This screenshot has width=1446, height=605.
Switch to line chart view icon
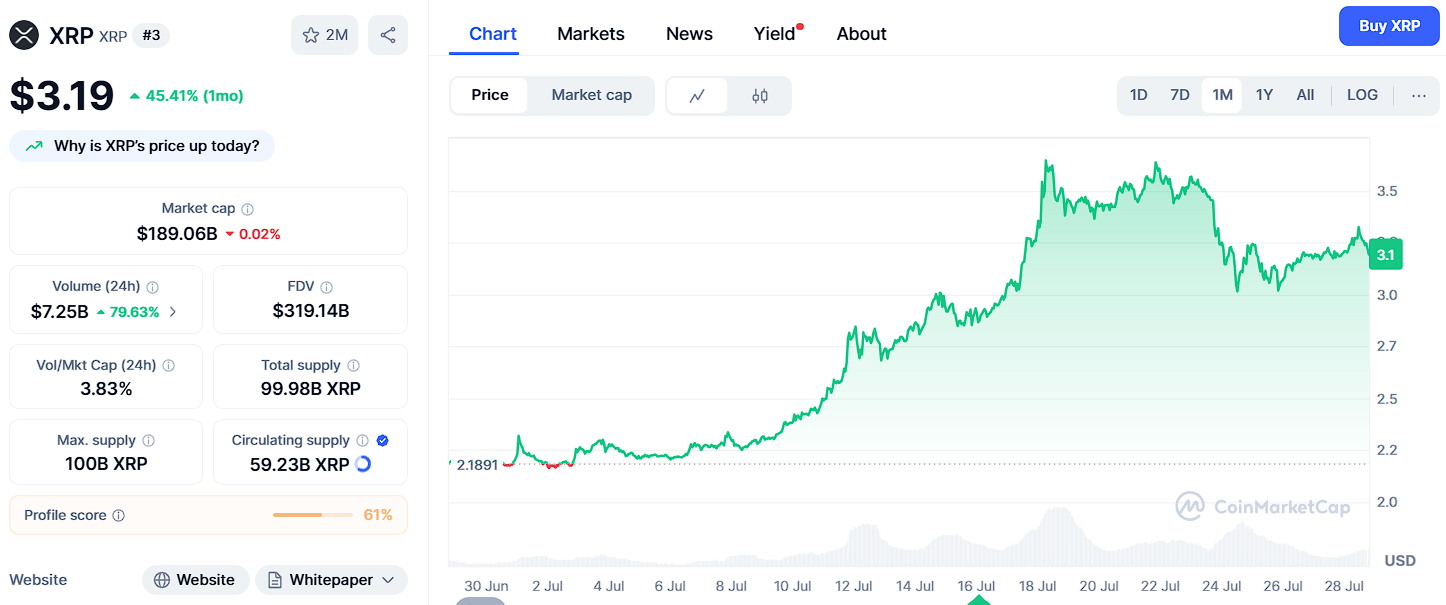697,96
